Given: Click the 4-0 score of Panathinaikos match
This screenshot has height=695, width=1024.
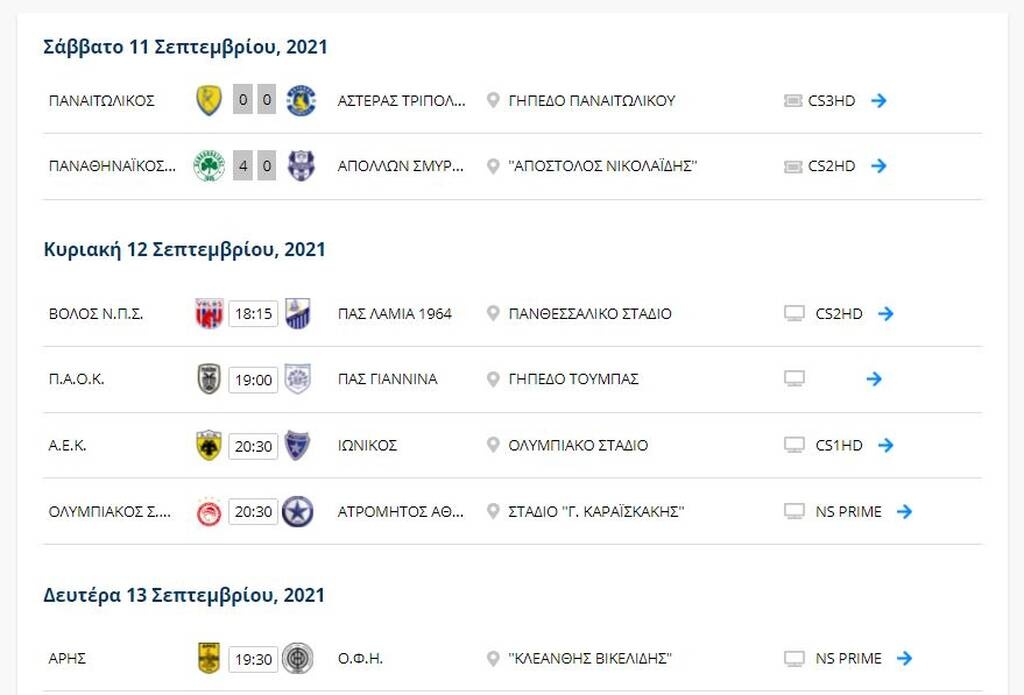Looking at the screenshot, I should click(254, 166).
